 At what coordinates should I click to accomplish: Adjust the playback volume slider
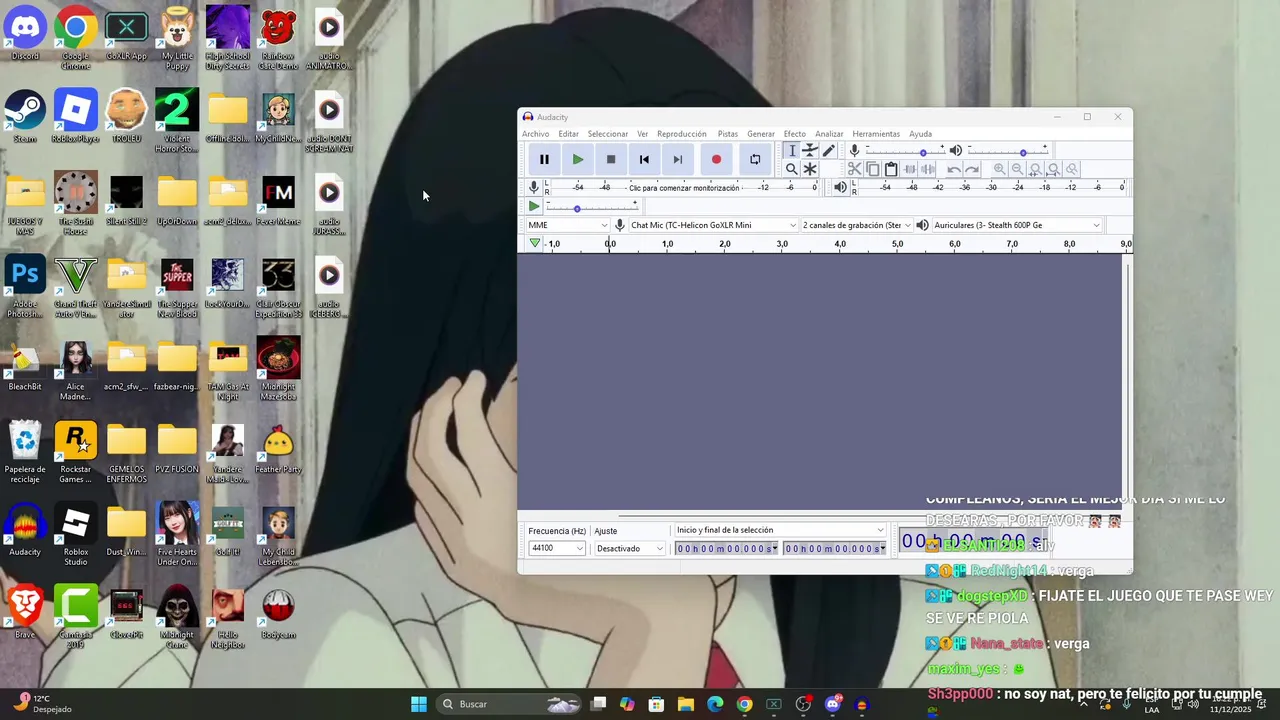click(1007, 151)
